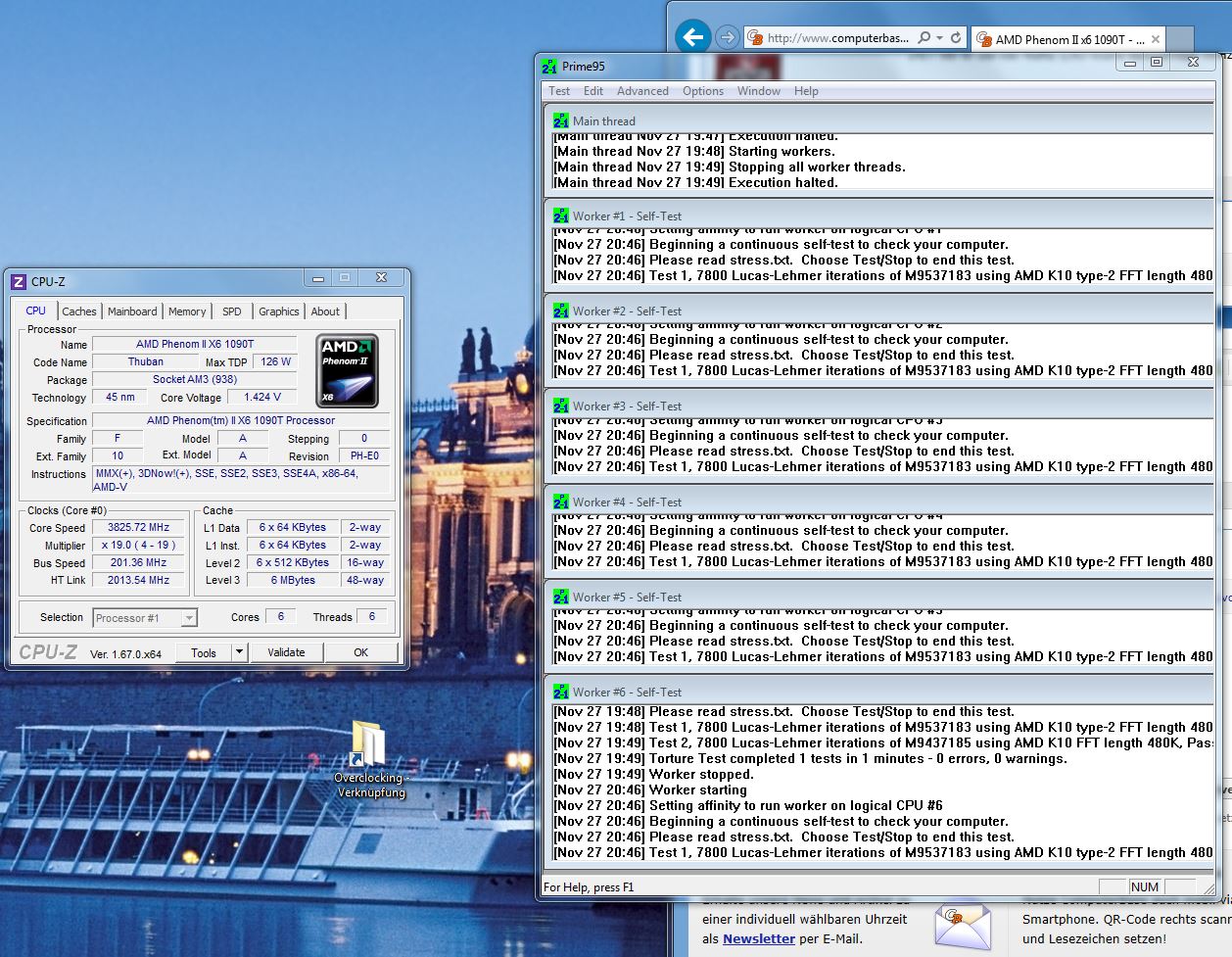Click the AMD Phenom II processor logo
This screenshot has height=957, width=1232.
348,371
